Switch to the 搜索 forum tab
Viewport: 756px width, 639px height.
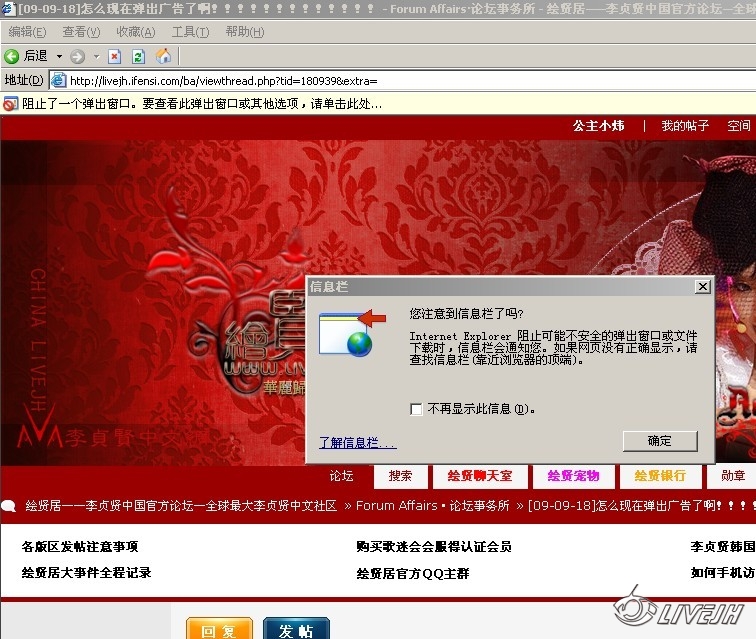click(401, 476)
